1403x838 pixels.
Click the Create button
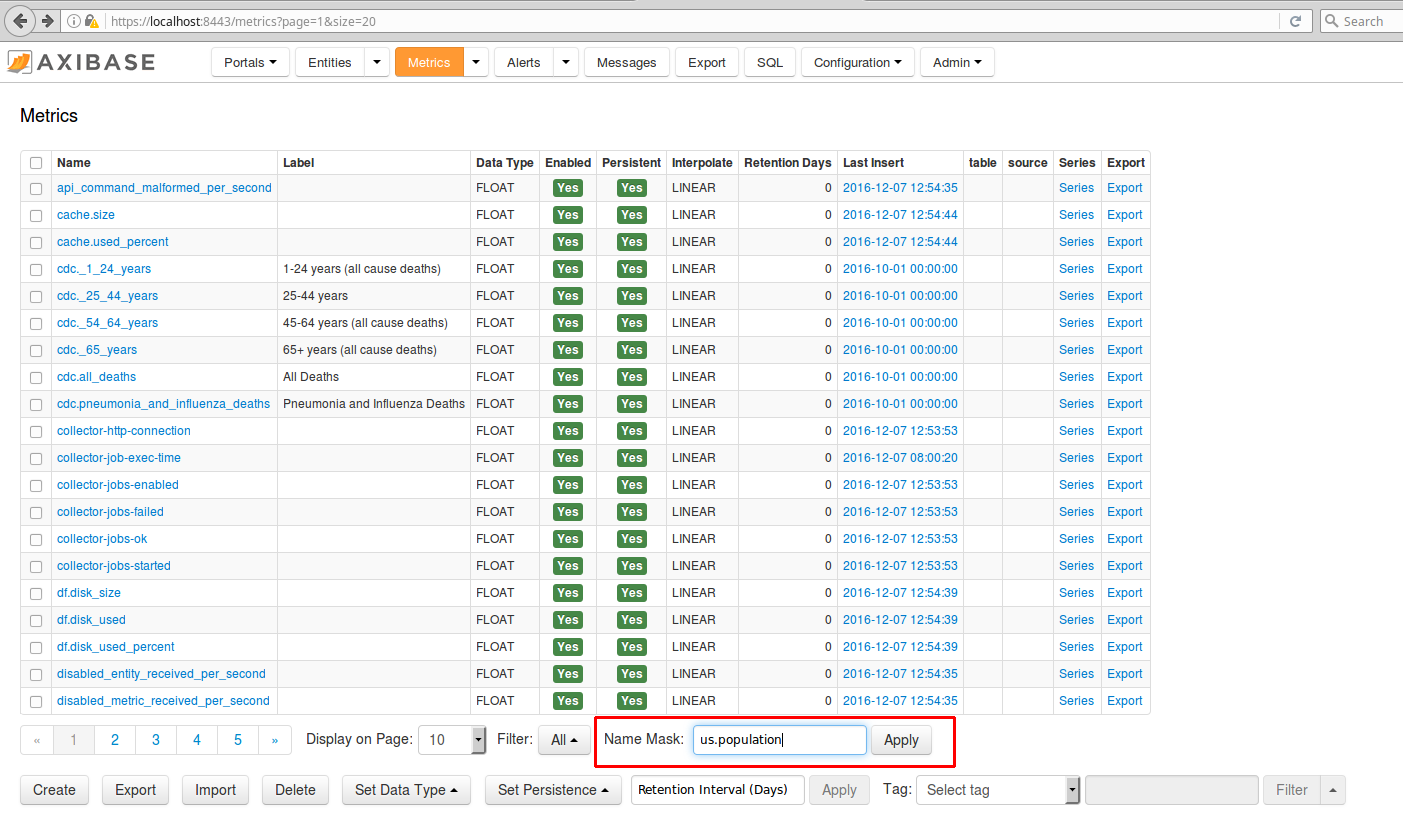pyautogui.click(x=54, y=790)
